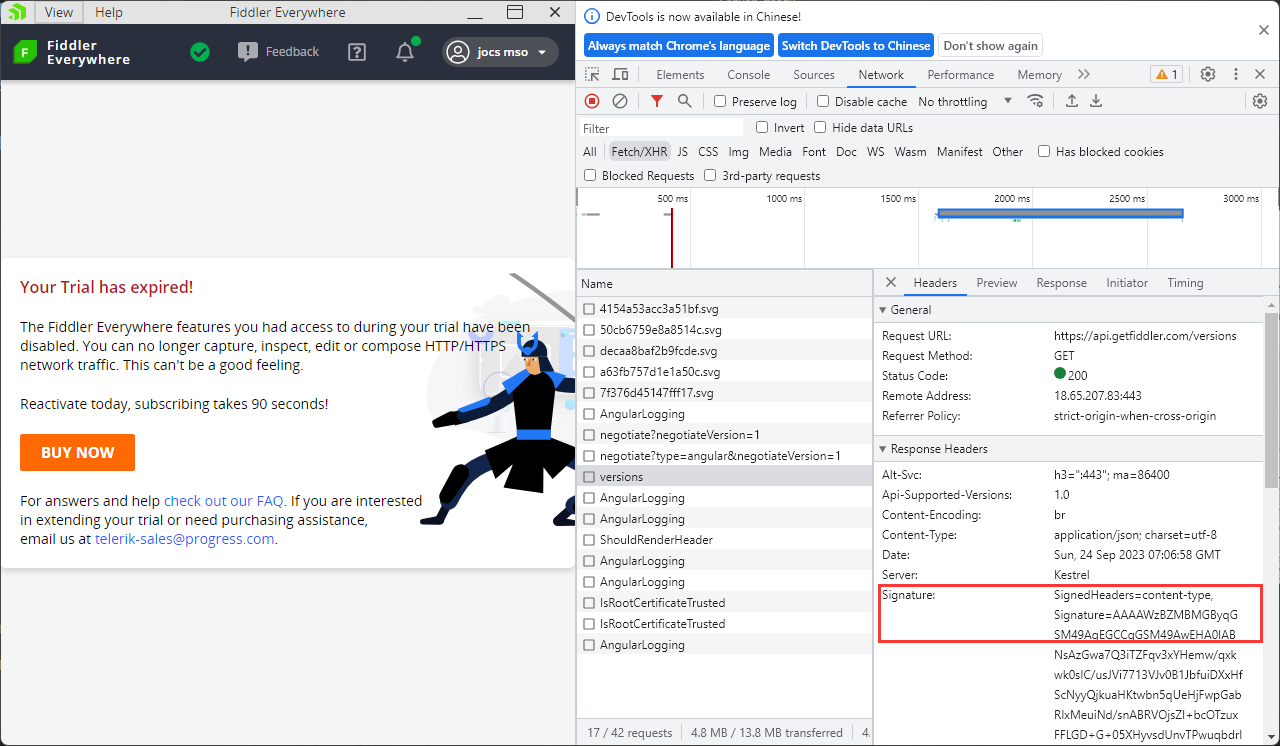
Task: Clear the network log
Action: [x=620, y=101]
